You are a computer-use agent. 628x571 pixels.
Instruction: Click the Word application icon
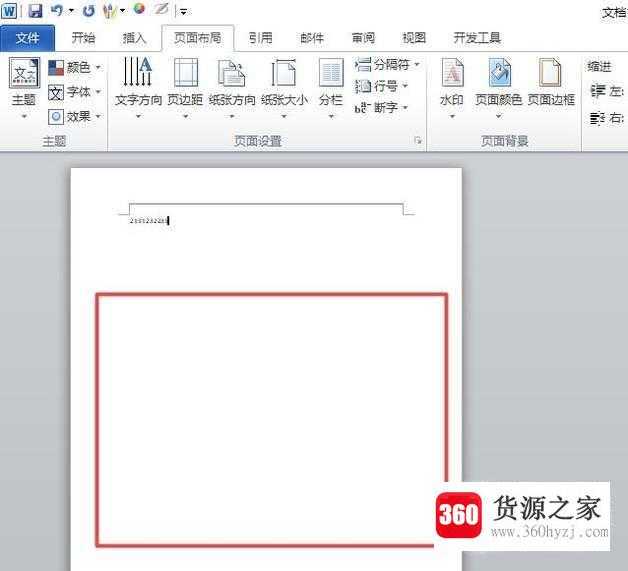pos(9,11)
